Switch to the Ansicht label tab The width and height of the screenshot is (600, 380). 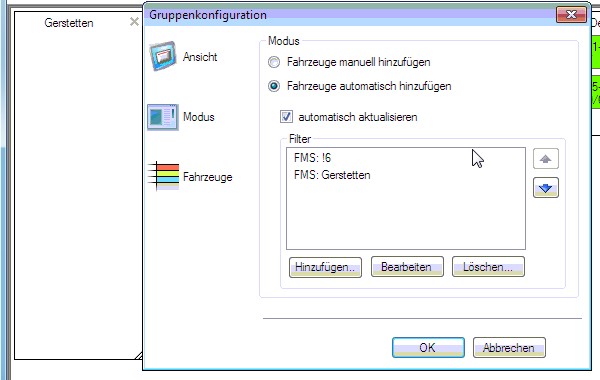coord(200,57)
